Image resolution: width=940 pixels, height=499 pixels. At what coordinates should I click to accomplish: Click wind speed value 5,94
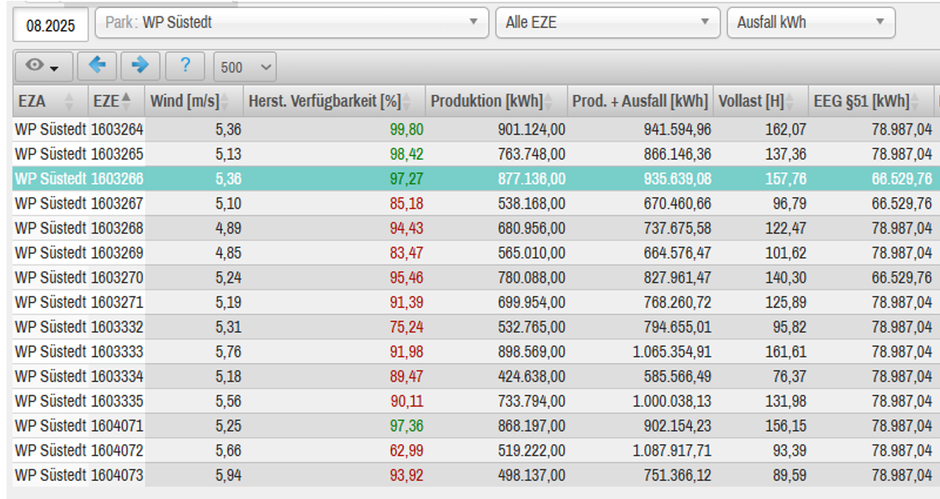(x=228, y=475)
